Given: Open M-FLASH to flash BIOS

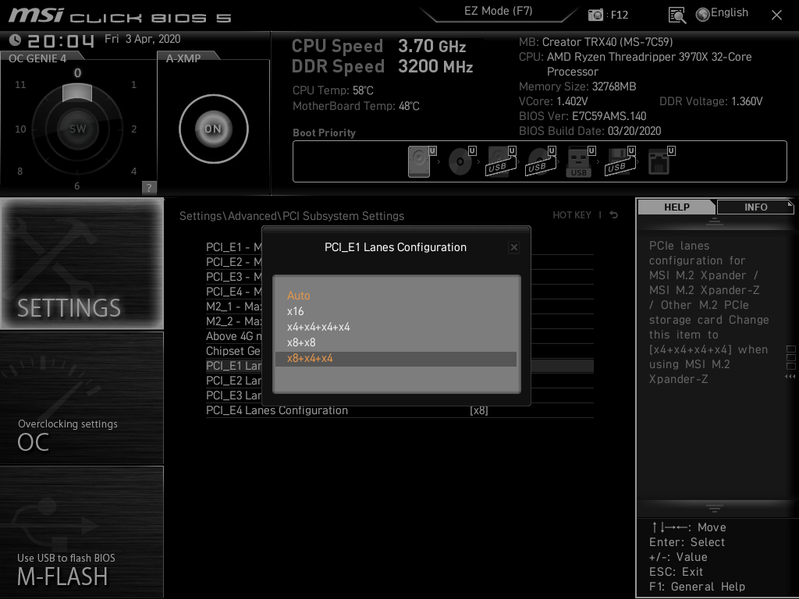Looking at the screenshot, I should point(82,532).
